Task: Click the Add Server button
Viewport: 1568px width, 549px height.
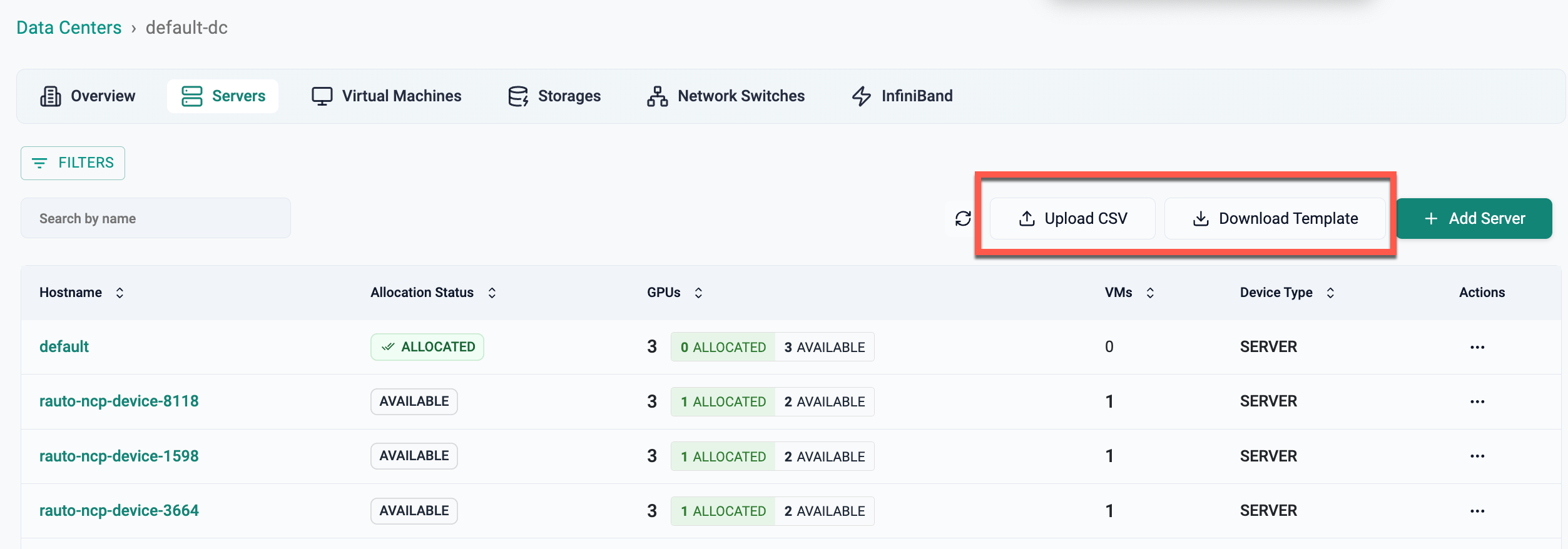Action: (1474, 218)
